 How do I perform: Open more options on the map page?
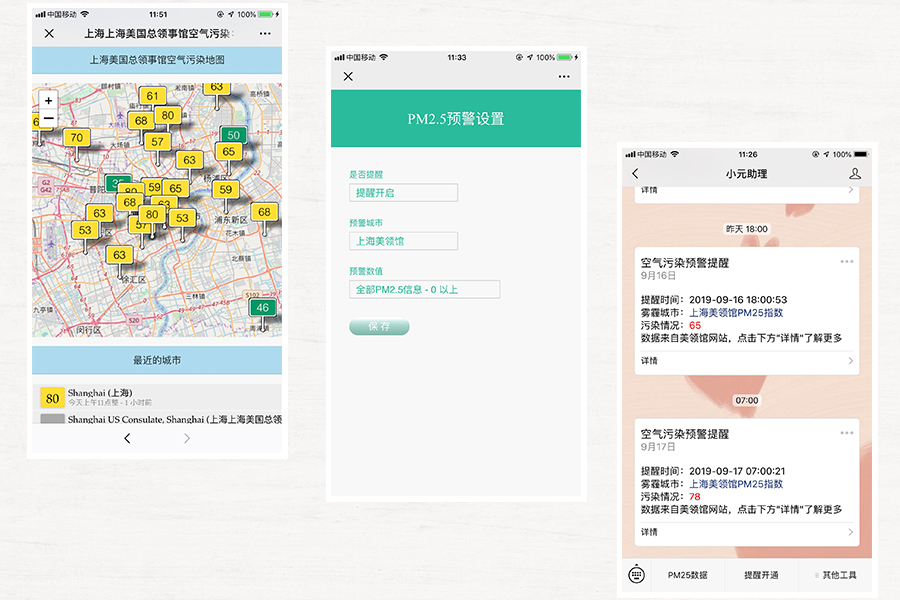tap(265, 33)
